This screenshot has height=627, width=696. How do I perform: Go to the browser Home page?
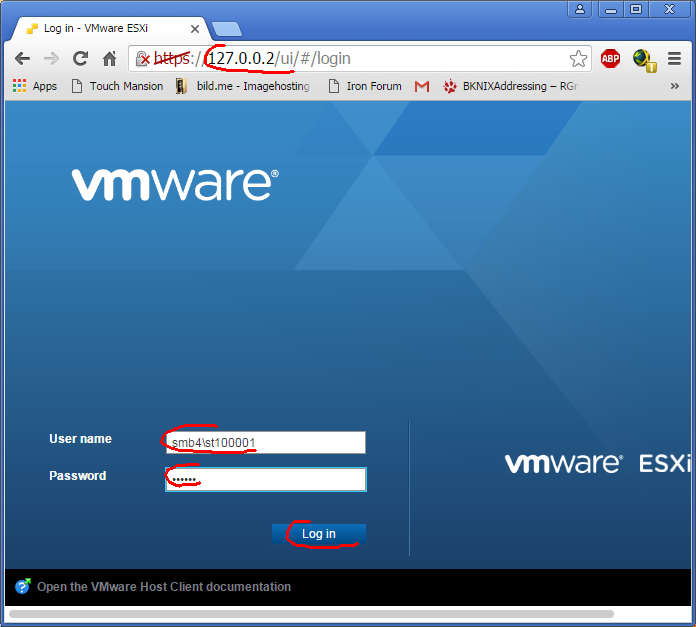[x=110, y=59]
